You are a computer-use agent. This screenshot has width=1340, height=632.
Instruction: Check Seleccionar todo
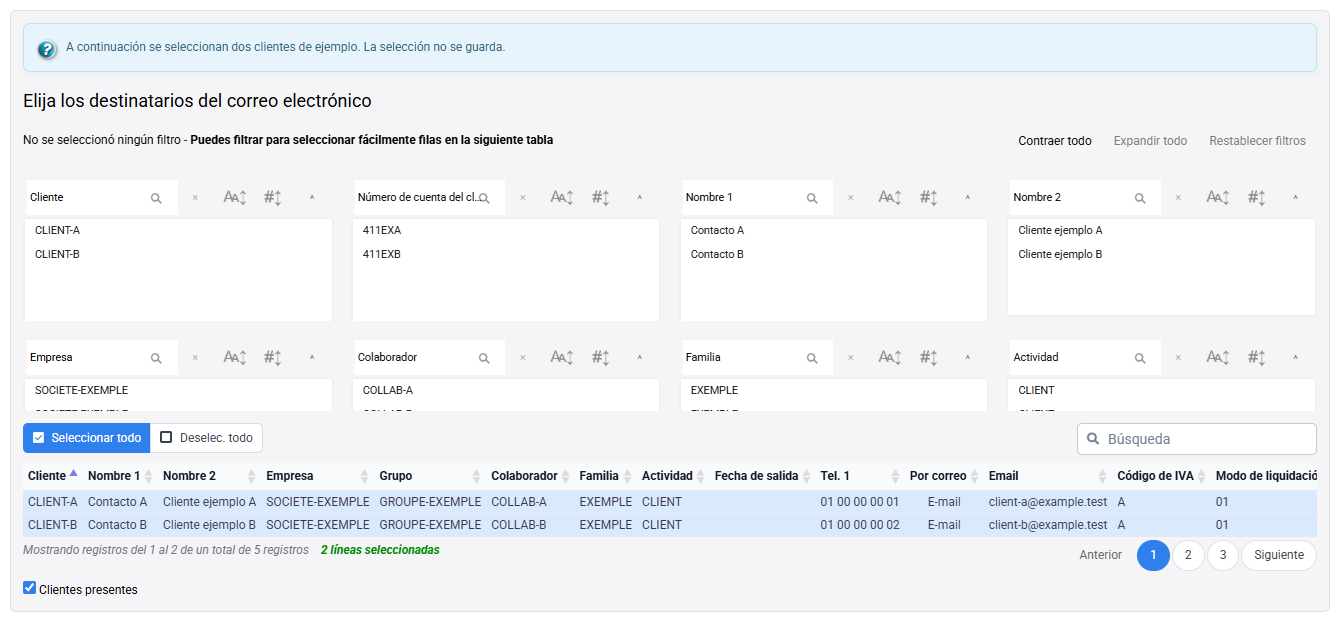click(x=86, y=438)
